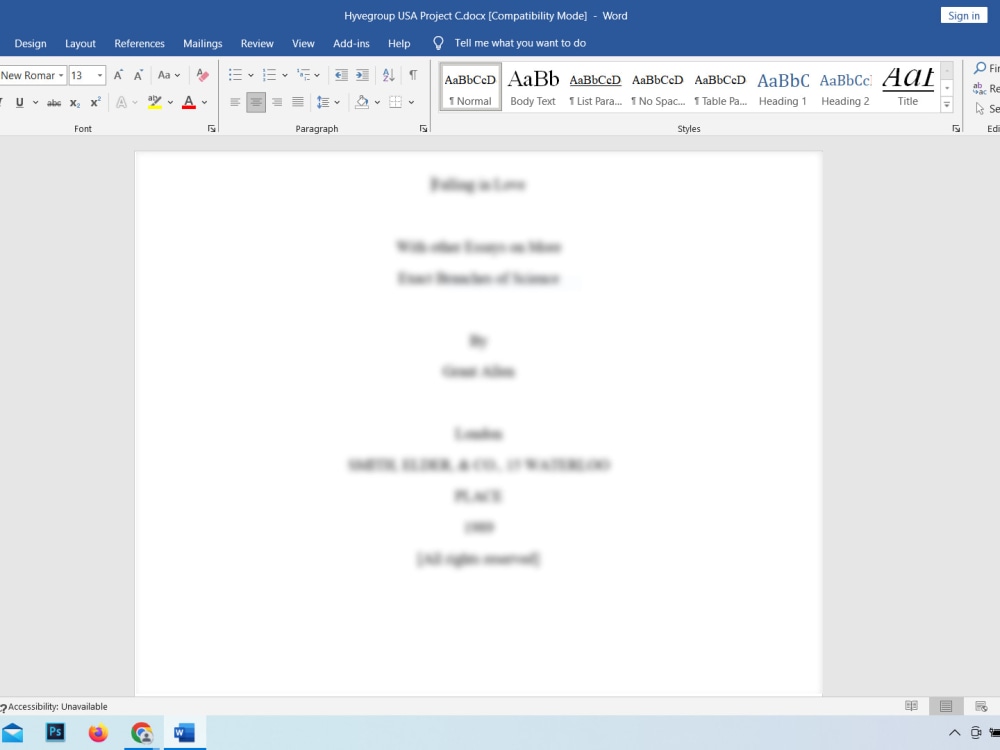Click the Bullets list icon
This screenshot has height=750, width=1000.
coord(235,75)
